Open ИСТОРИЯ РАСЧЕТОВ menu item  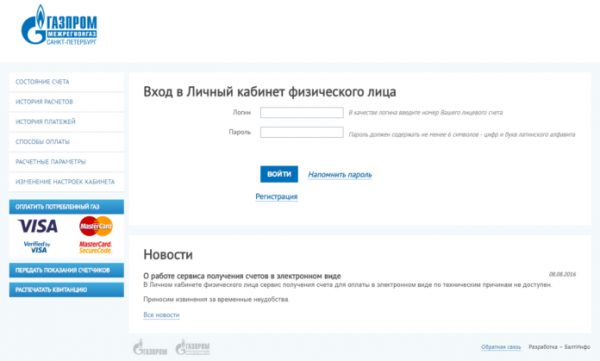pyautogui.click(x=67, y=102)
